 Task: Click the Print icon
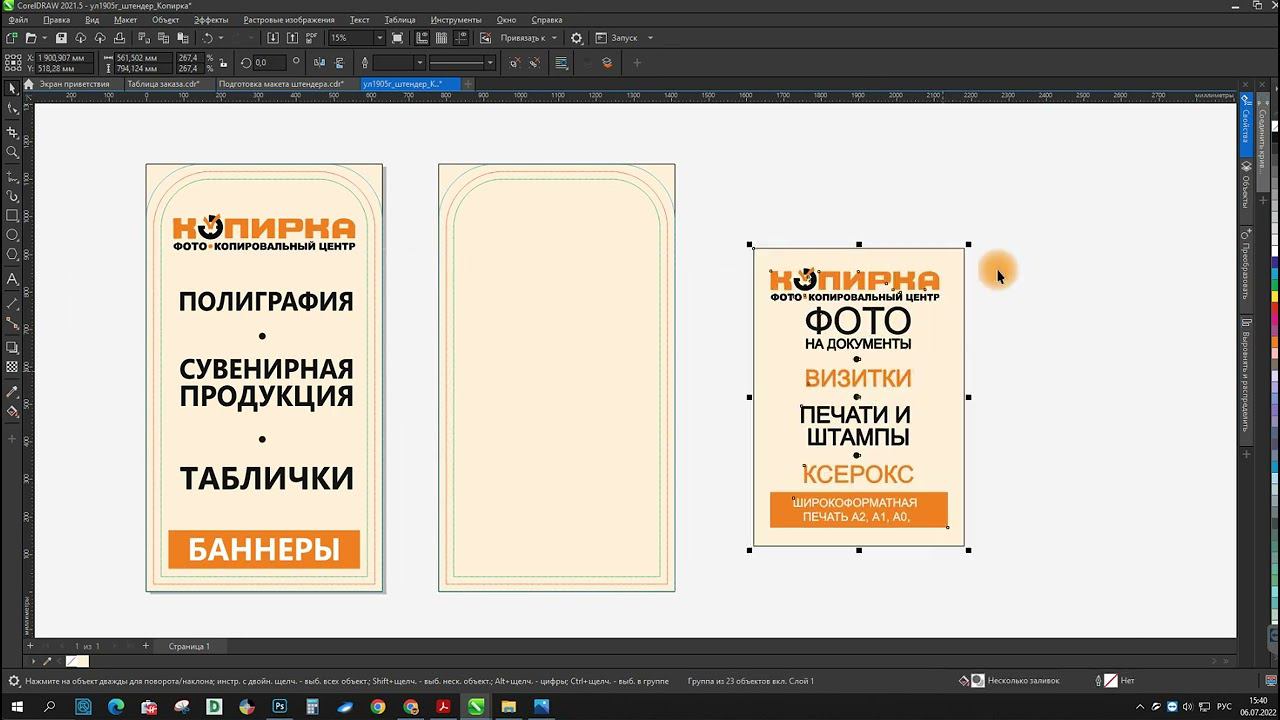point(120,38)
